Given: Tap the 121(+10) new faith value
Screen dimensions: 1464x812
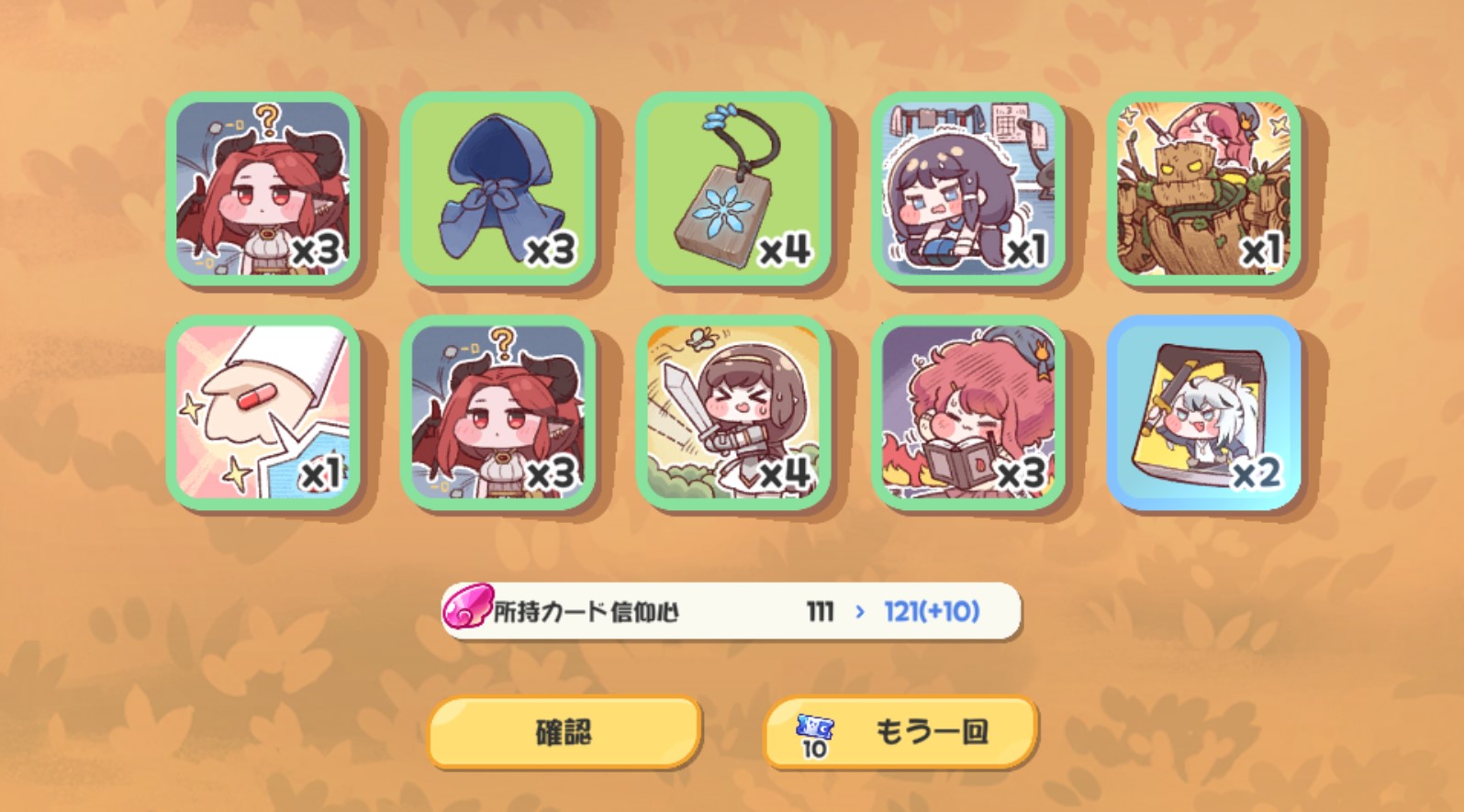Looking at the screenshot, I should pos(932,611).
